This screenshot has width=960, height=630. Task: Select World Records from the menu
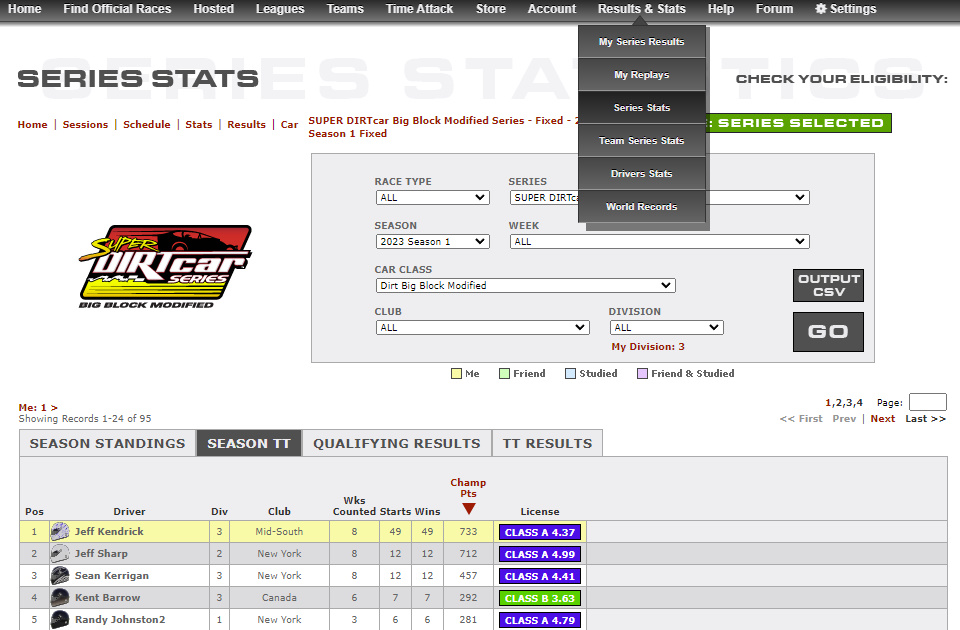641,207
